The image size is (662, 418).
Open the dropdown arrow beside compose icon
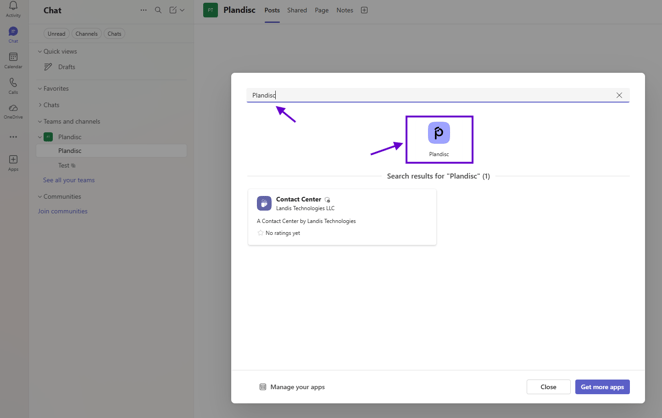coord(182,10)
